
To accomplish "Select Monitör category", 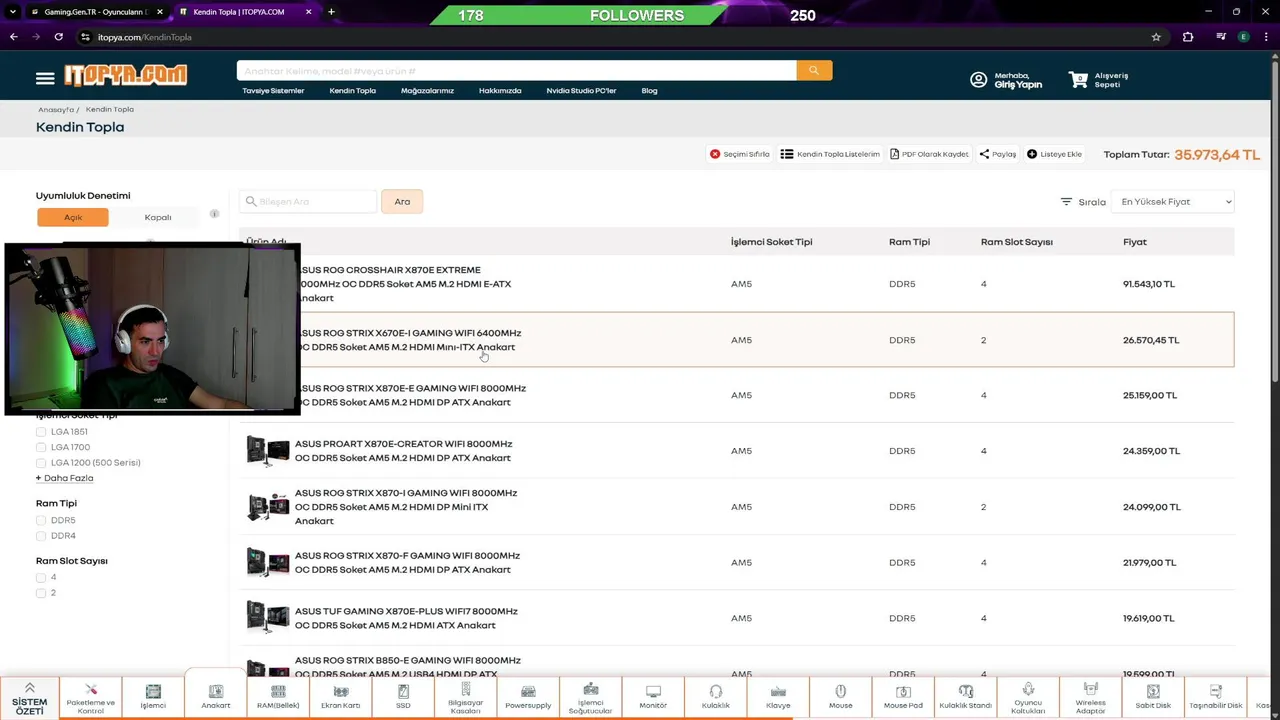I will 653,698.
